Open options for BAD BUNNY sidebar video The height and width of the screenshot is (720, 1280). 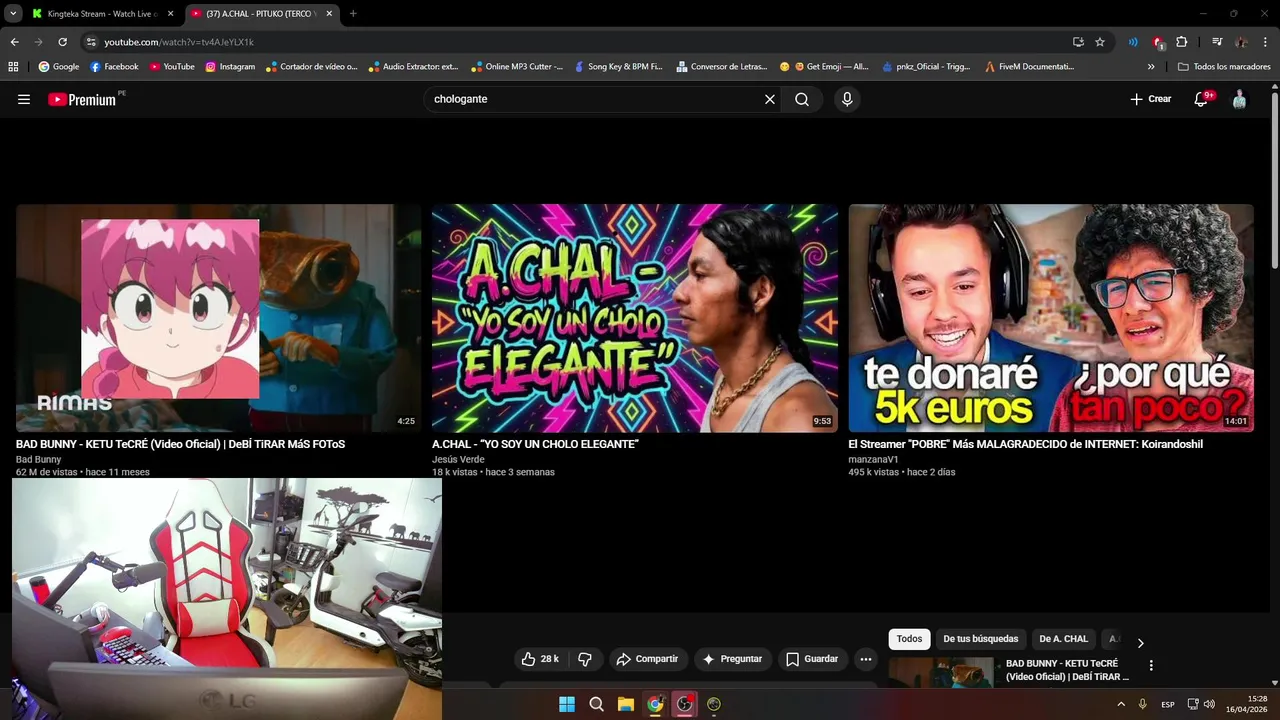click(x=1151, y=665)
